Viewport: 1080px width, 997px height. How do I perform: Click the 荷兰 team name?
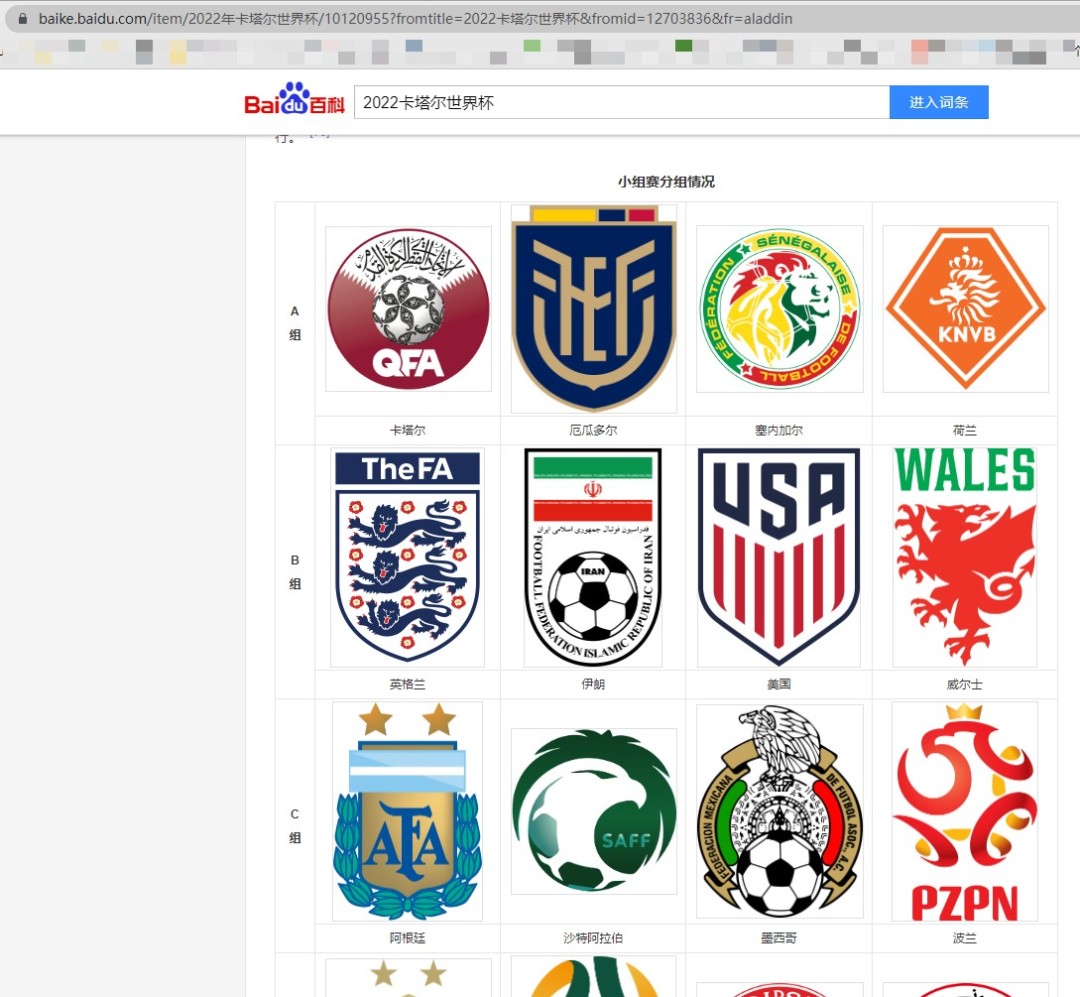click(965, 430)
